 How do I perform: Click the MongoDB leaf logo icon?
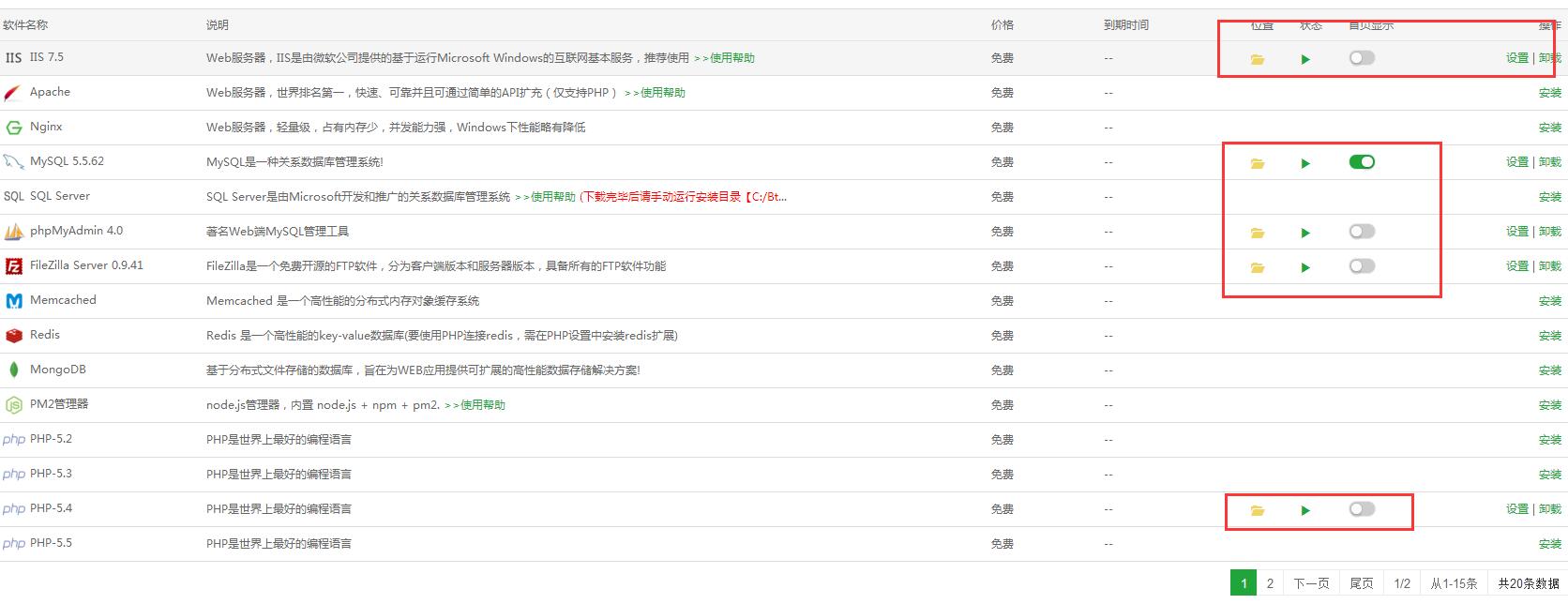tap(13, 370)
